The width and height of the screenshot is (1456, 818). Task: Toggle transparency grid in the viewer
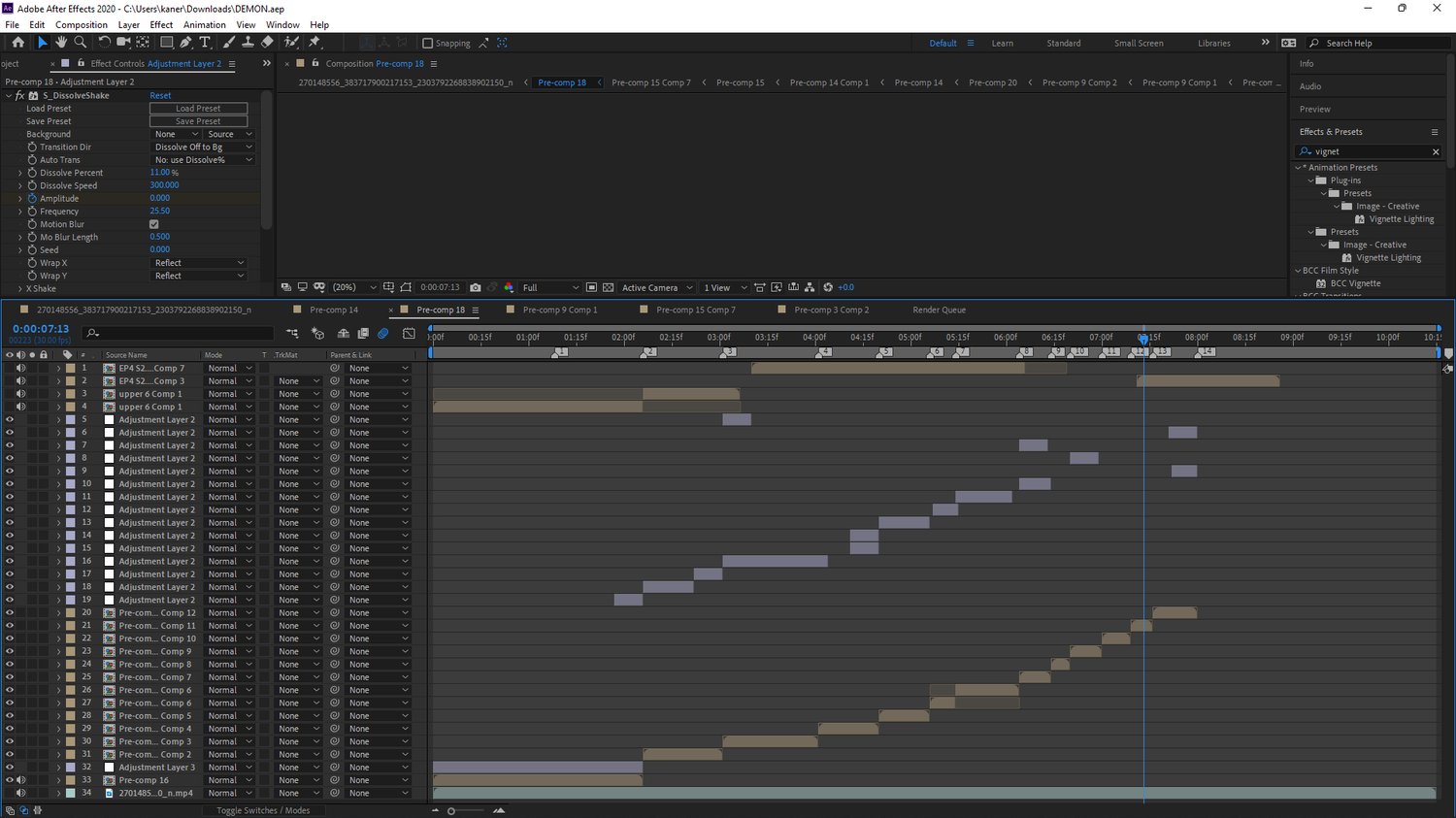pyautogui.click(x=608, y=287)
